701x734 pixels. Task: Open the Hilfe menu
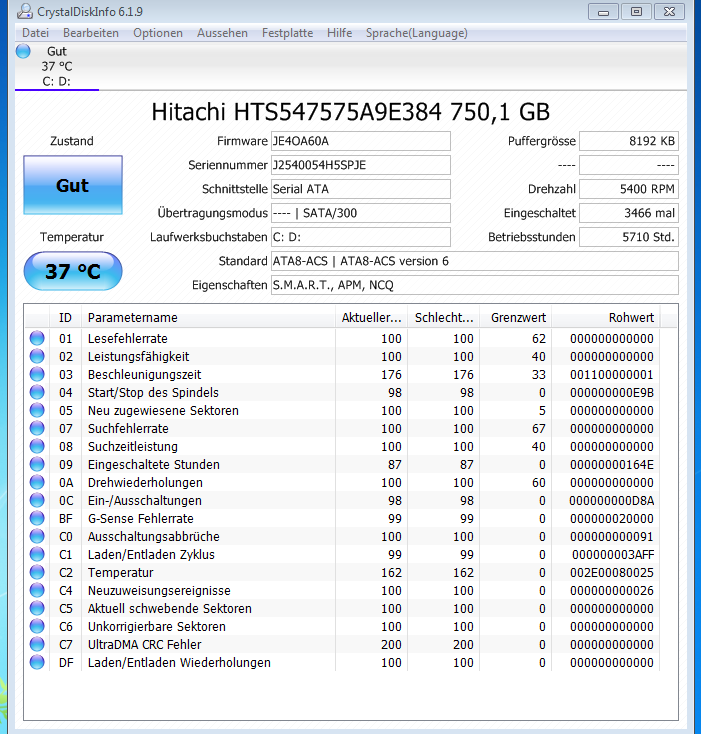point(339,33)
